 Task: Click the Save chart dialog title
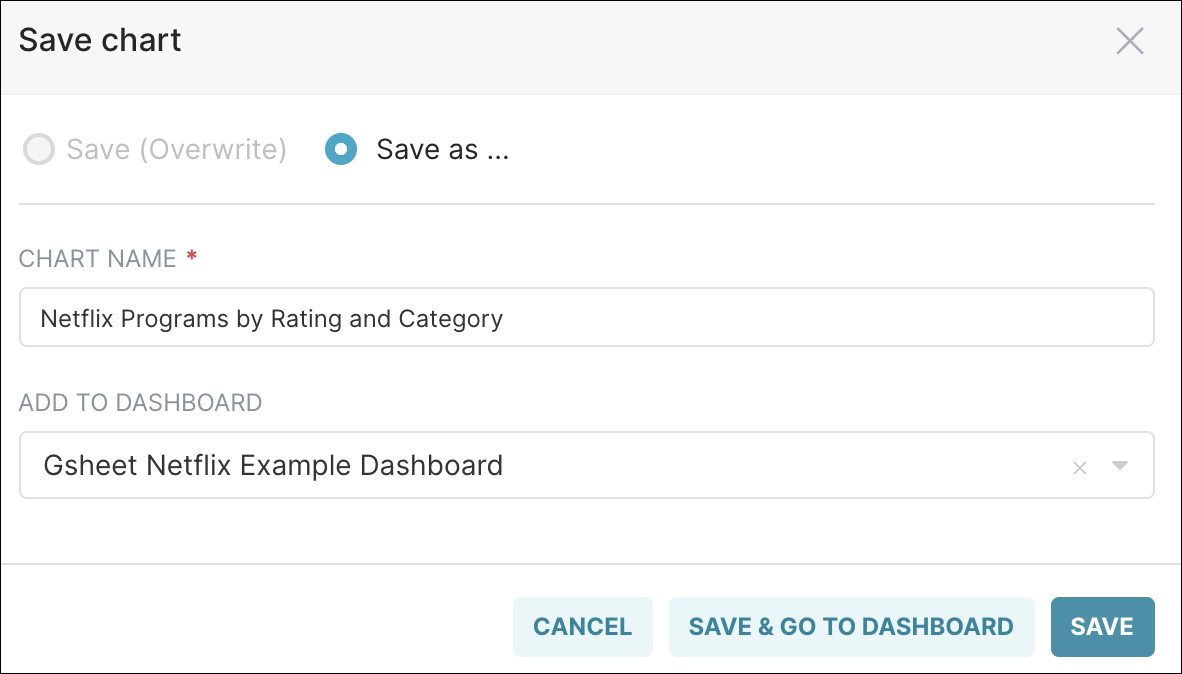pyautogui.click(x=99, y=40)
